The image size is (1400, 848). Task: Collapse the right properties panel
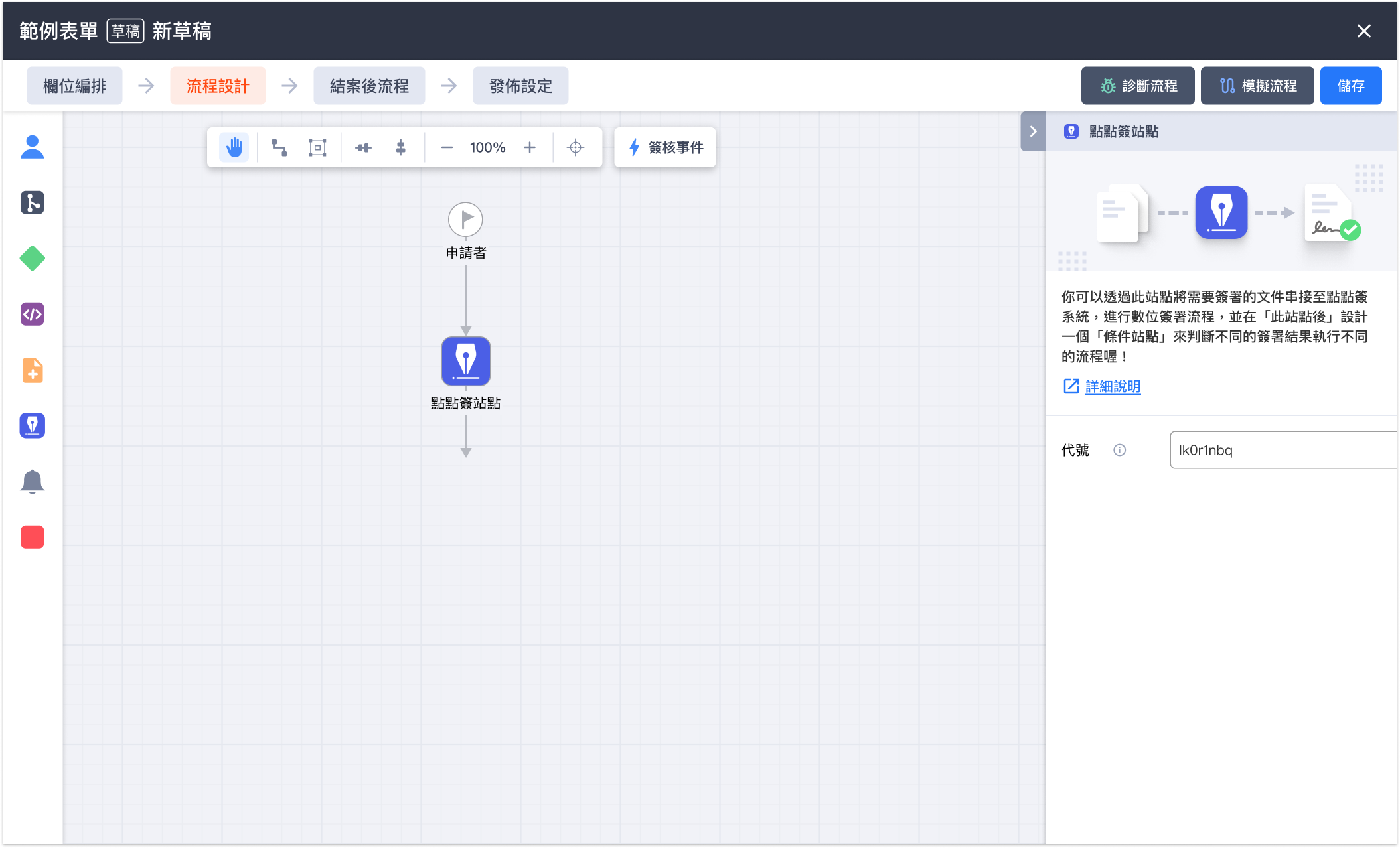coord(1033,131)
